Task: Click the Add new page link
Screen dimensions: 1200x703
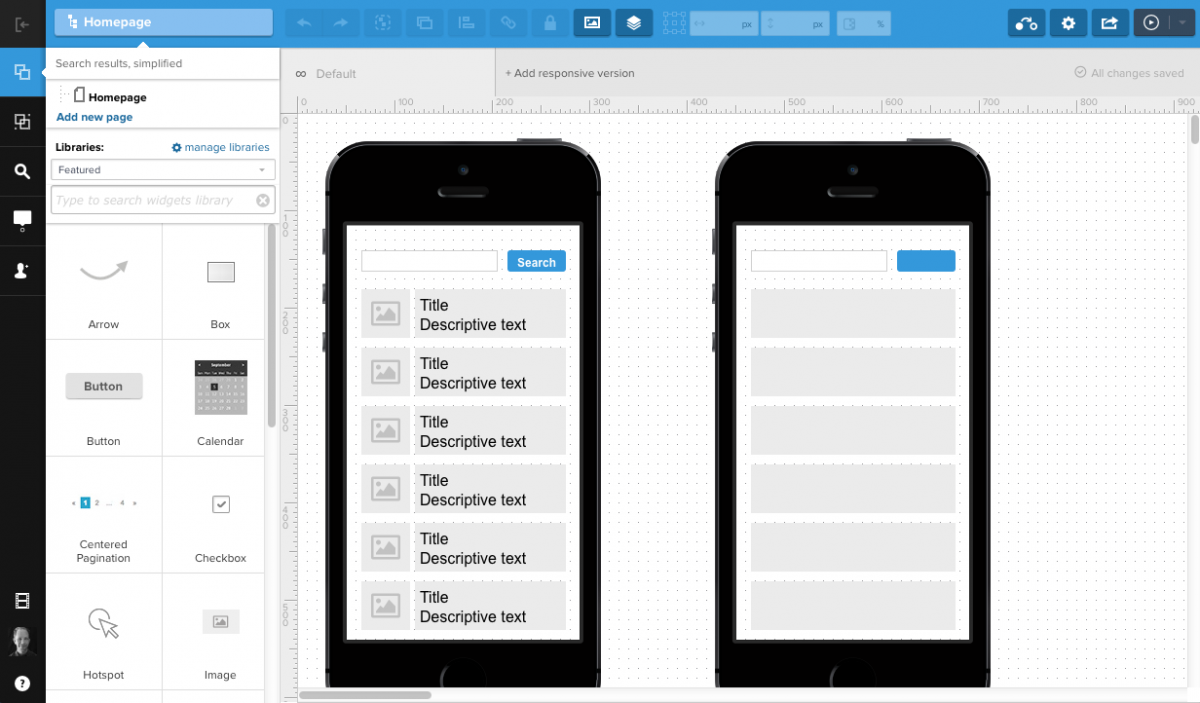Action: (94, 117)
